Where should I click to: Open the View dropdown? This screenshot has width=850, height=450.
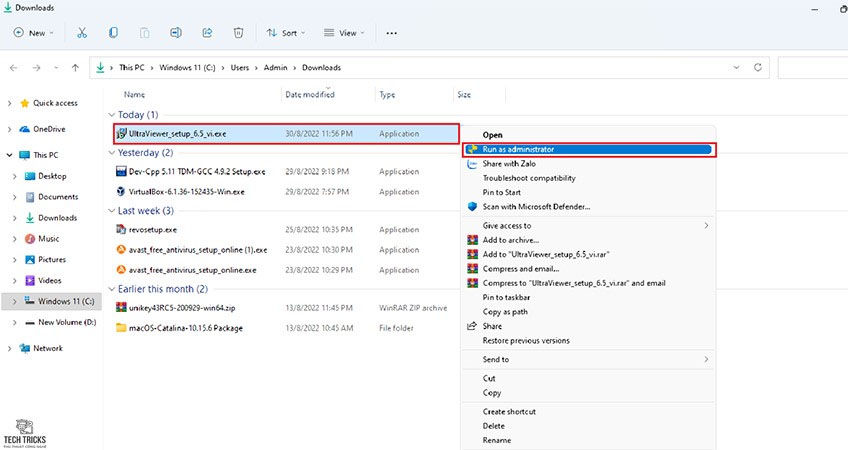pyautogui.click(x=344, y=33)
